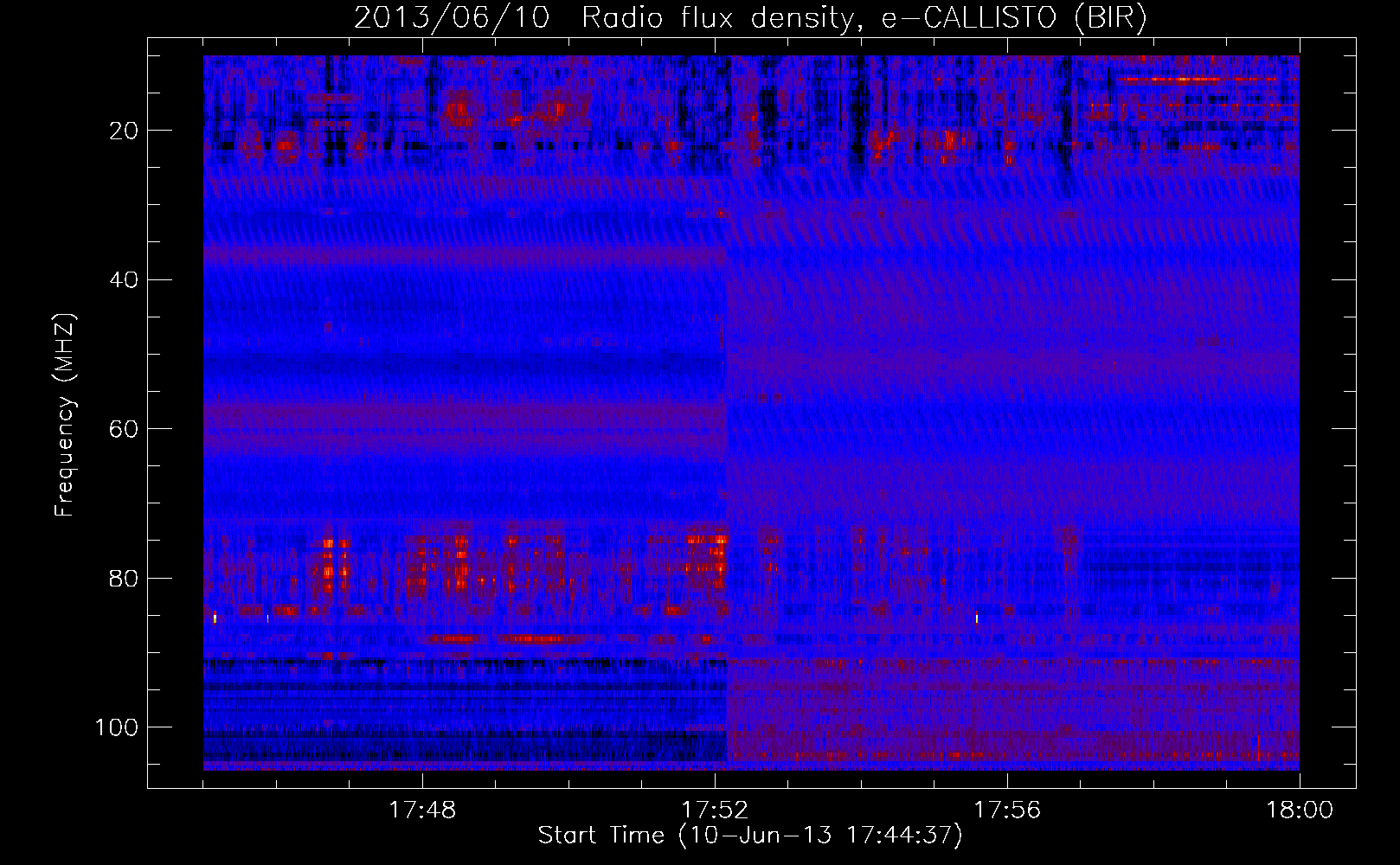Click the 'Start Time (10-Jun-13 17:44:37)' label
Viewport: 1400px width, 865px height.
pos(750,836)
